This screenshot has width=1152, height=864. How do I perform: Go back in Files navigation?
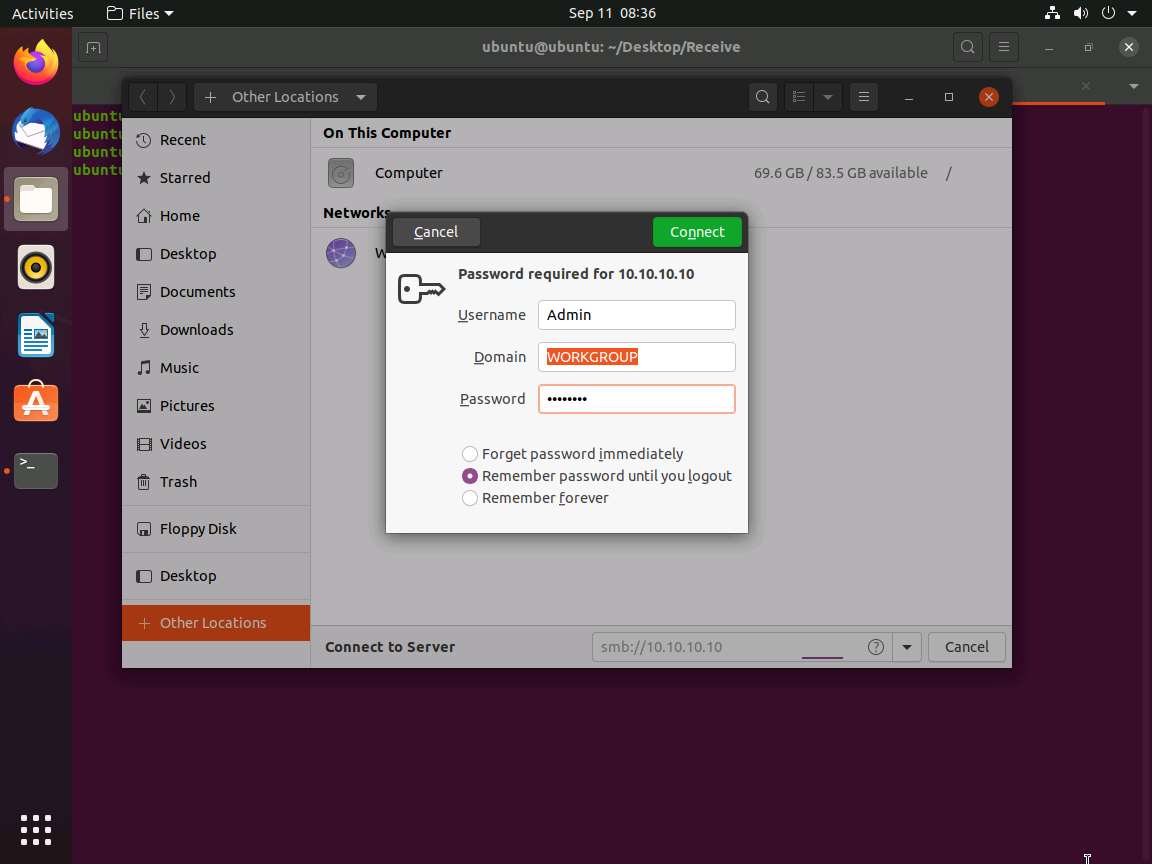[x=143, y=97]
